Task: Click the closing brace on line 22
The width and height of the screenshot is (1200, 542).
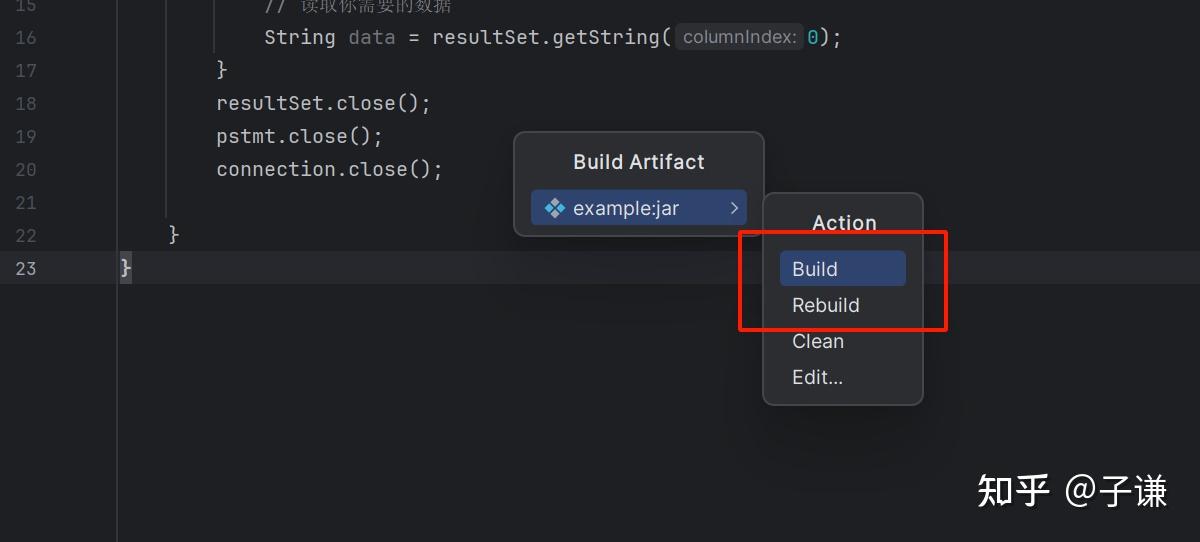Action: [174, 234]
